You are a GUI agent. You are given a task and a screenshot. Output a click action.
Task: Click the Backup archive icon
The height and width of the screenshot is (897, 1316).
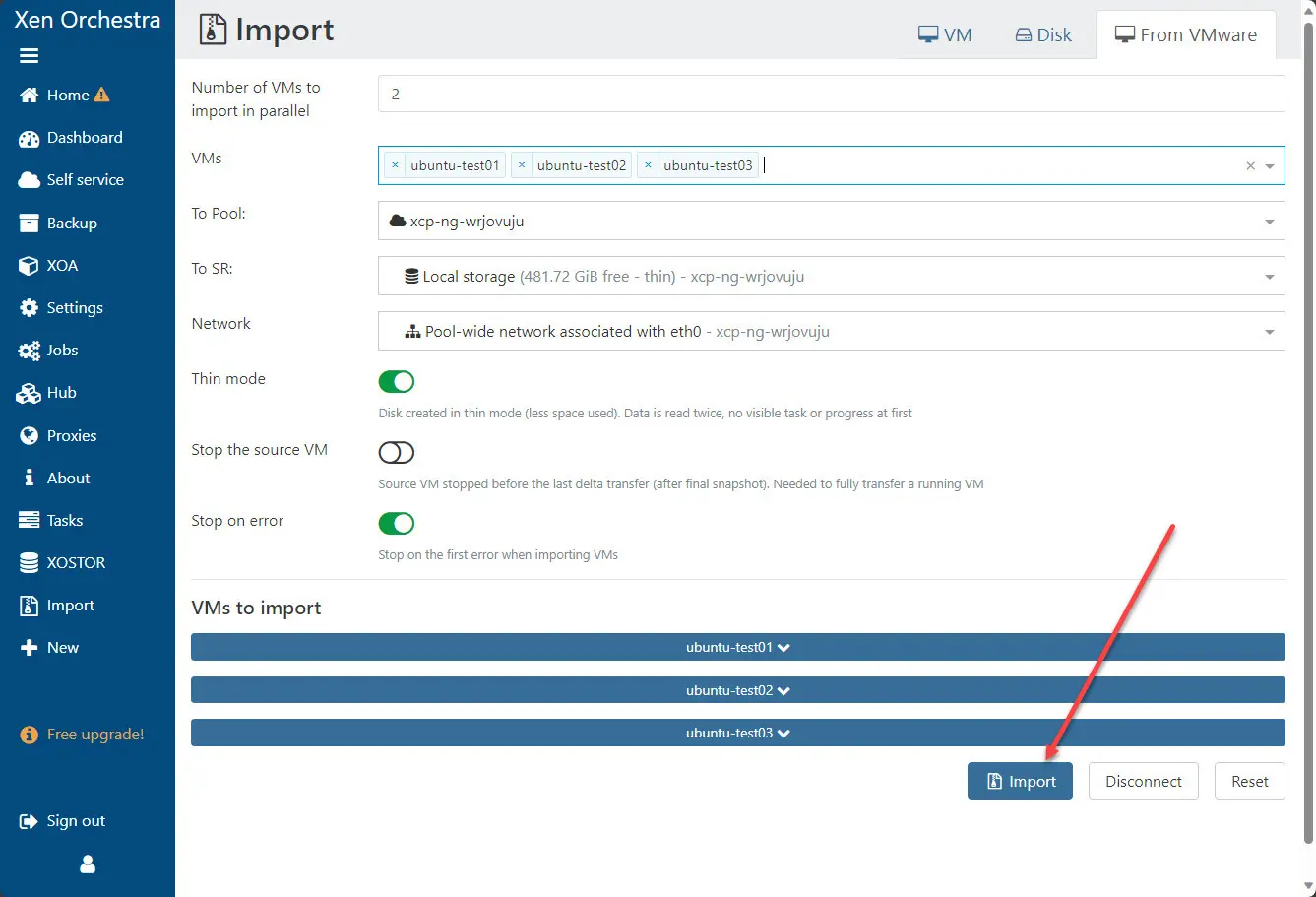(29, 224)
